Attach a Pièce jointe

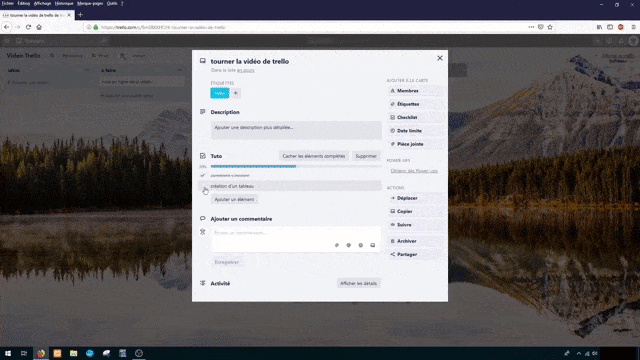click(415, 144)
